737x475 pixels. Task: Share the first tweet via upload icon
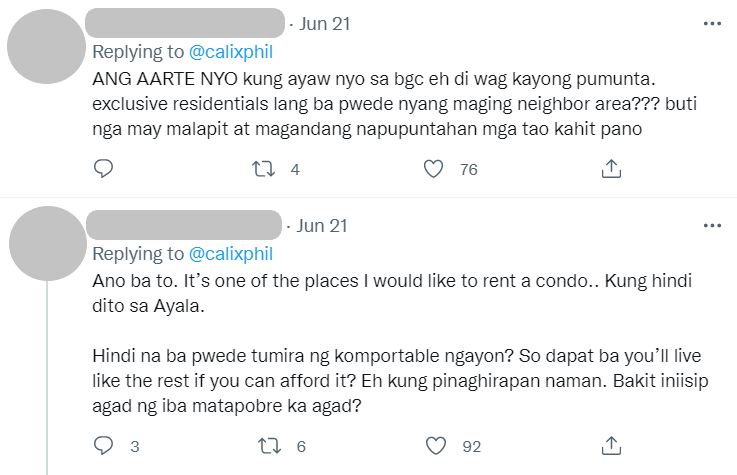611,169
